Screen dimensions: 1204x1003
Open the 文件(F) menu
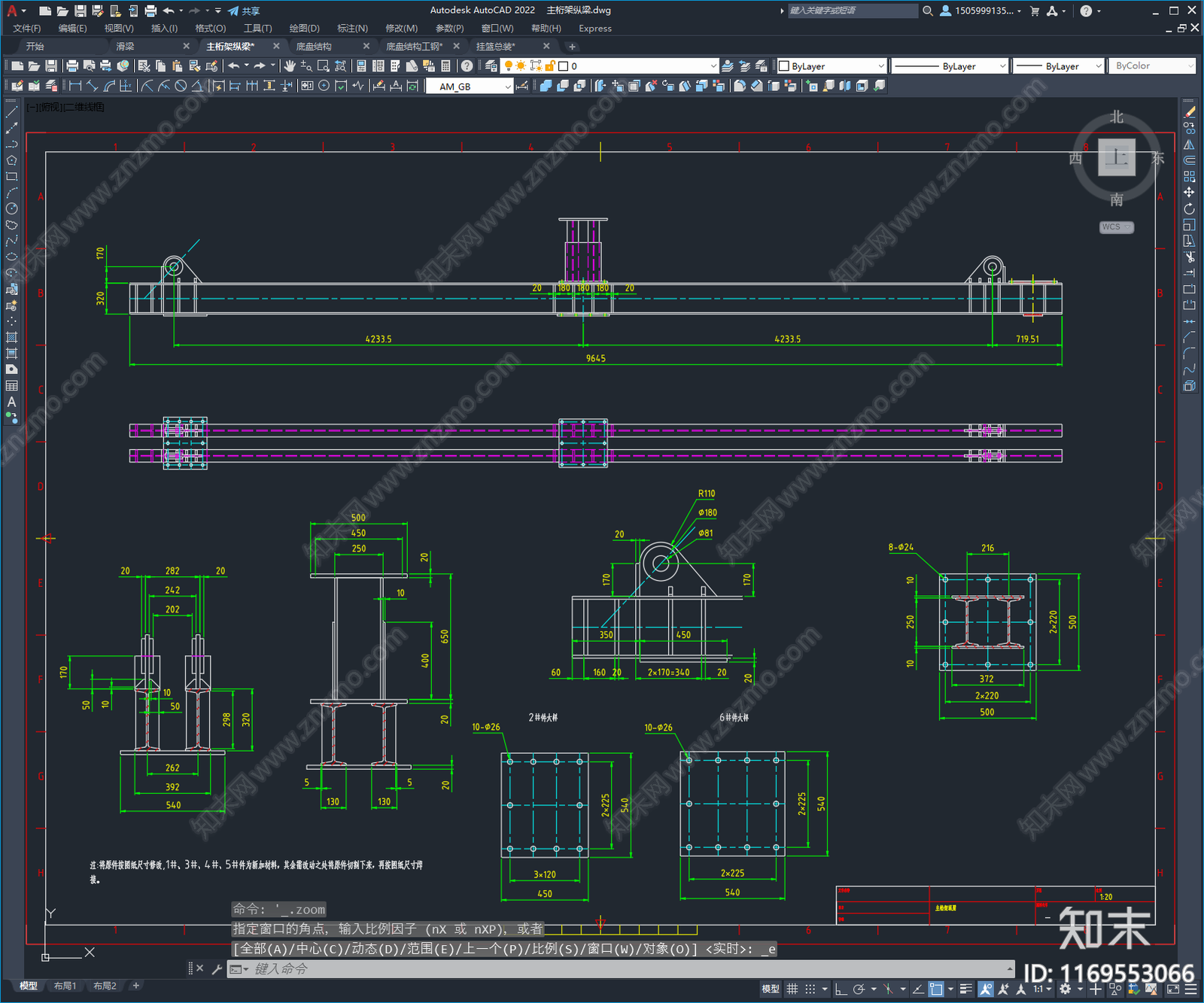27,29
